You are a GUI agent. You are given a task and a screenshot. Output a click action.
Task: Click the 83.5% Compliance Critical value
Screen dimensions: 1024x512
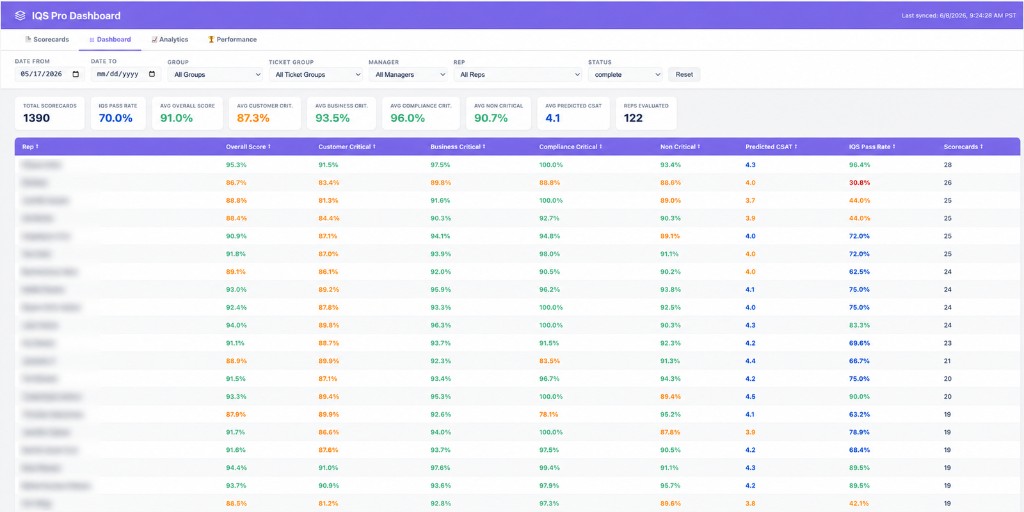(x=549, y=360)
